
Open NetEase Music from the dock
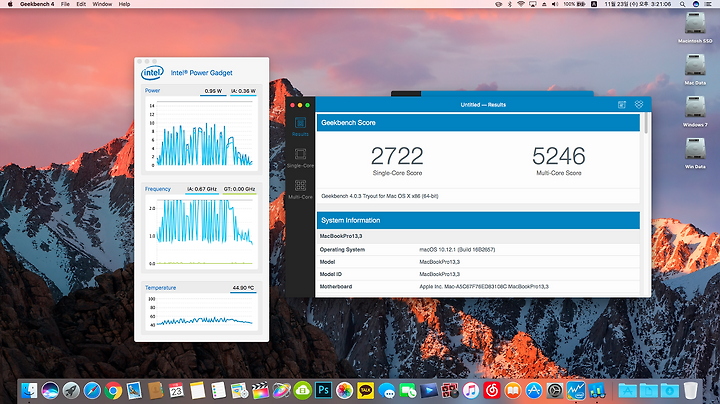492,391
